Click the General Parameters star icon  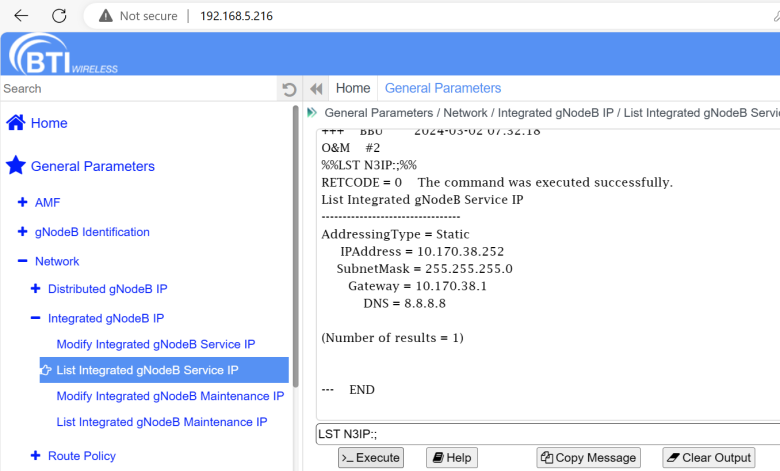16,166
